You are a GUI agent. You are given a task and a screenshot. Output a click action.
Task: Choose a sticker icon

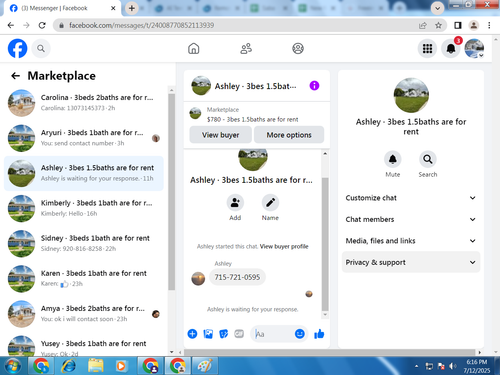pyautogui.click(x=224, y=334)
